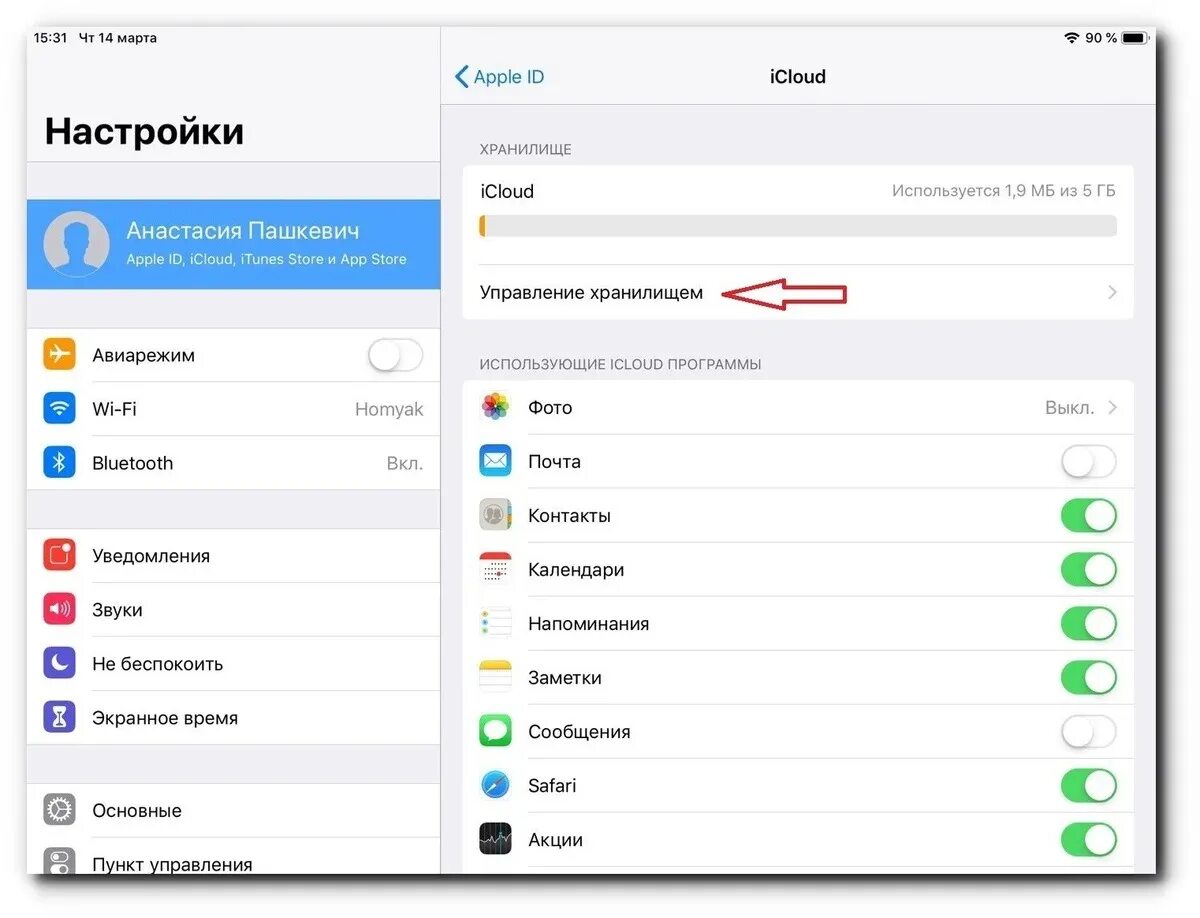Tap the Screen Time hourglass icon
Screen dimensions: 1200x918
coord(60,717)
